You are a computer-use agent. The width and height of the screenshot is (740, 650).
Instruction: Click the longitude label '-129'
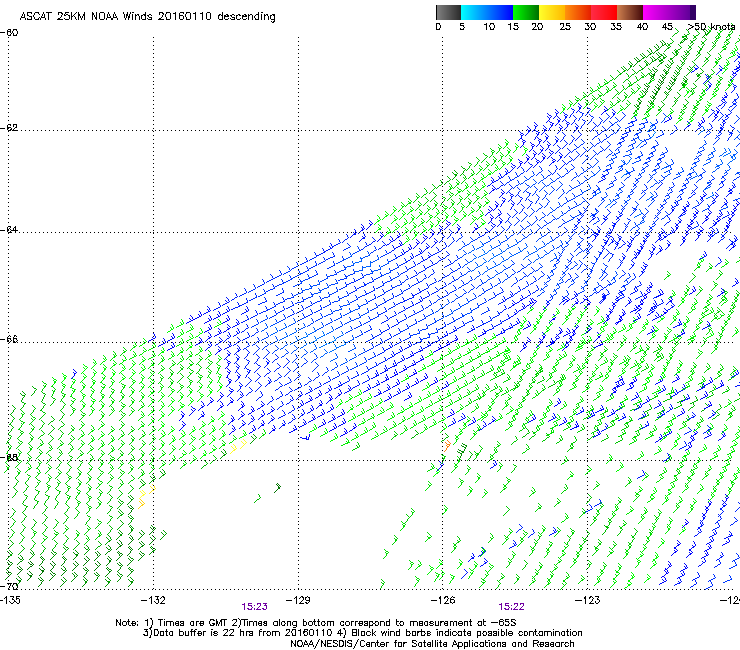(x=298, y=600)
